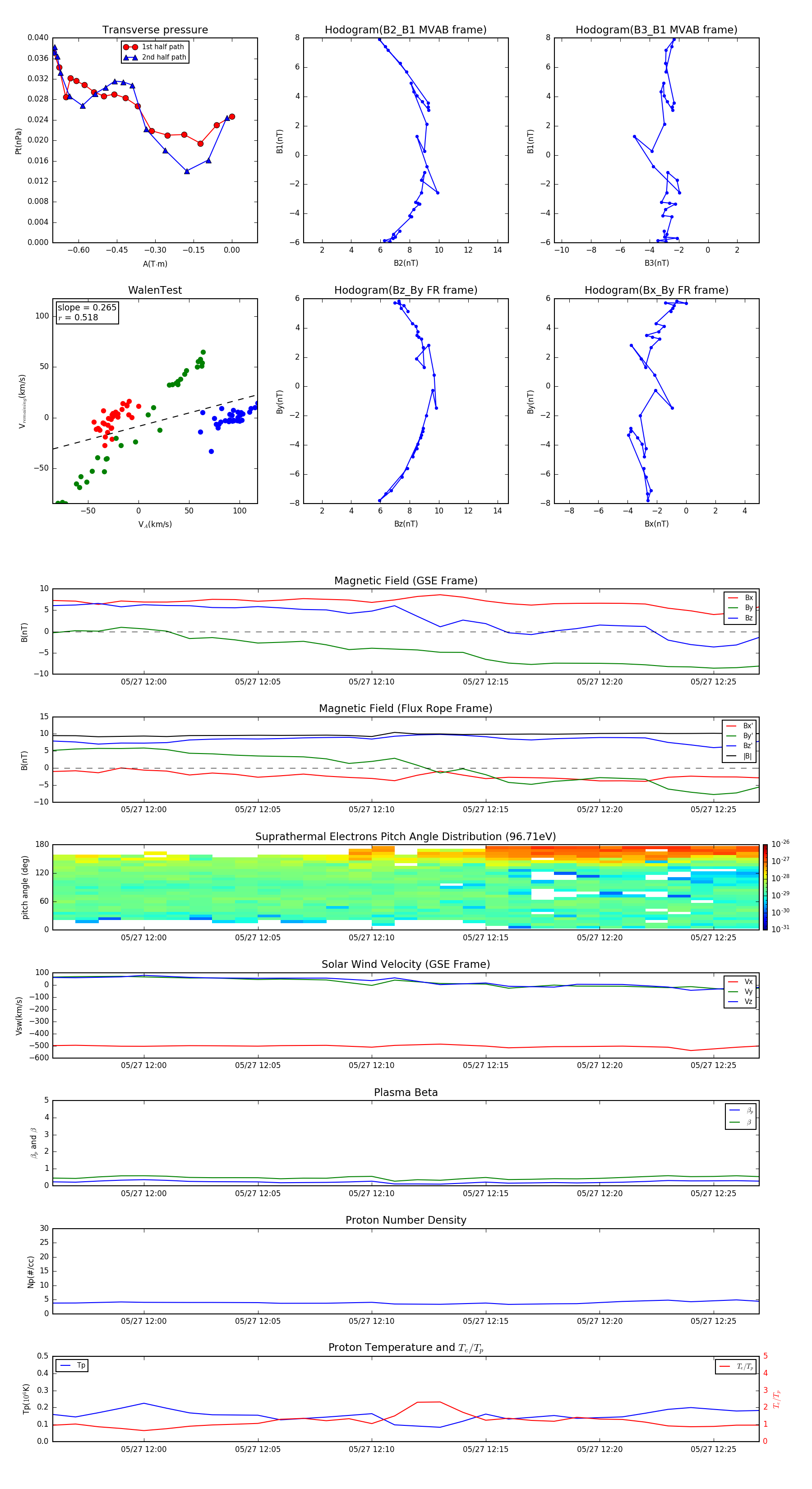Image resolution: width=812 pixels, height=1489 pixels.
Task: Select the 'Tp' legend entry
Action: 73,1365
